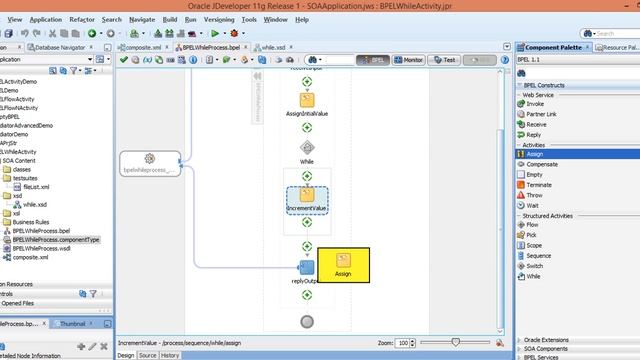This screenshot has height=360, width=640.
Task: Click the Undo toolbar icon
Action: point(24,33)
